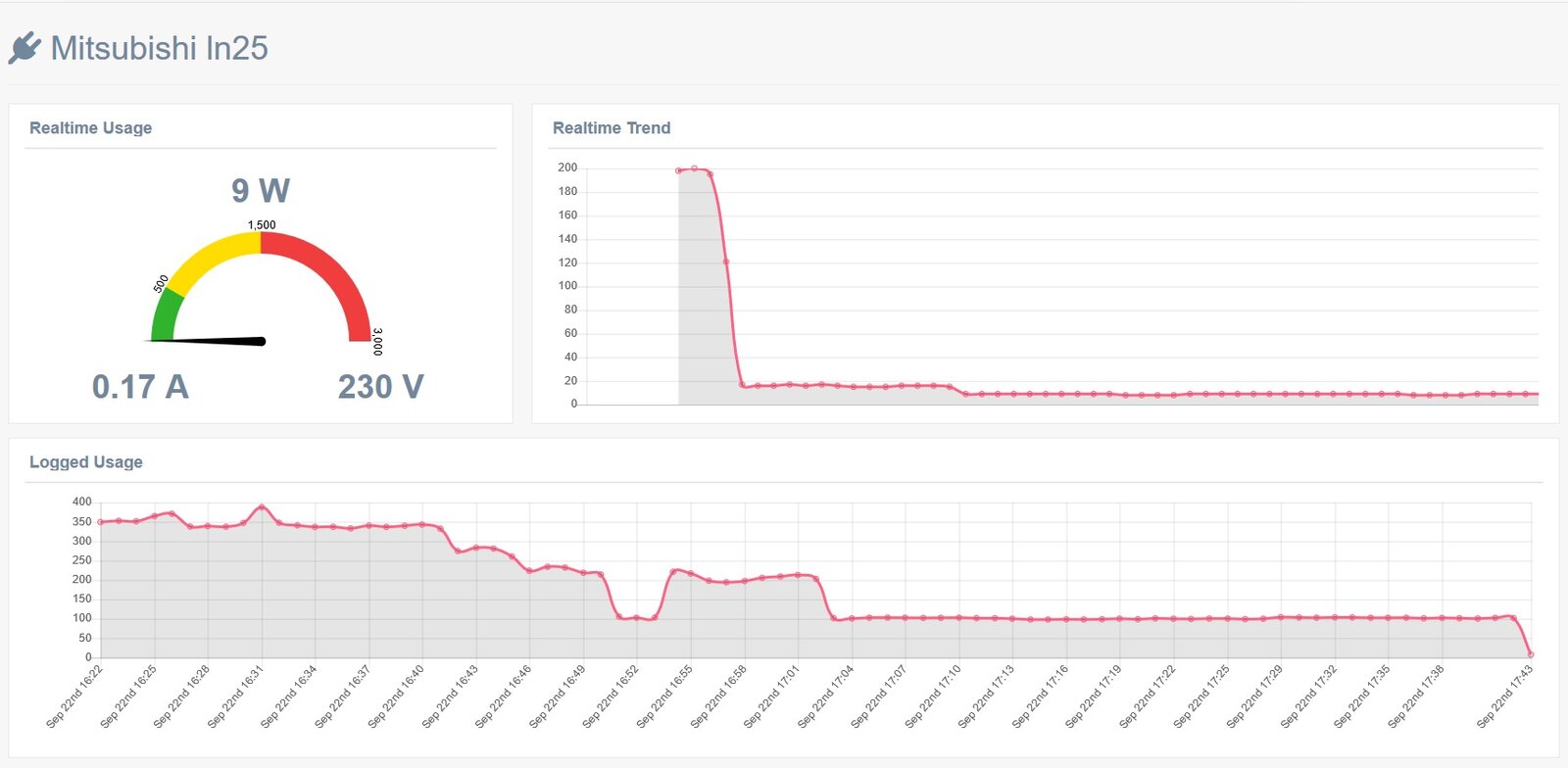Click the Sep 22nd 17:25 time label
This screenshot has height=768, width=1568.
click(1200, 696)
